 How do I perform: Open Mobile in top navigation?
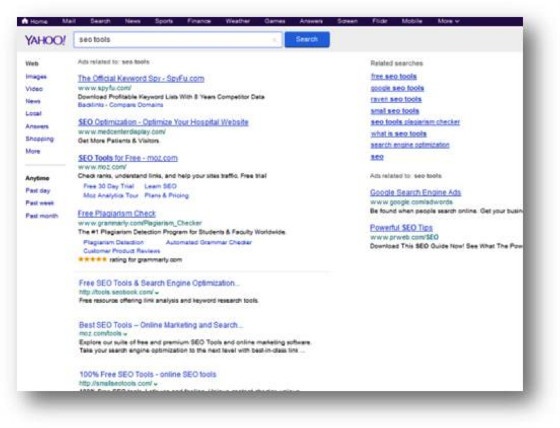(x=412, y=21)
